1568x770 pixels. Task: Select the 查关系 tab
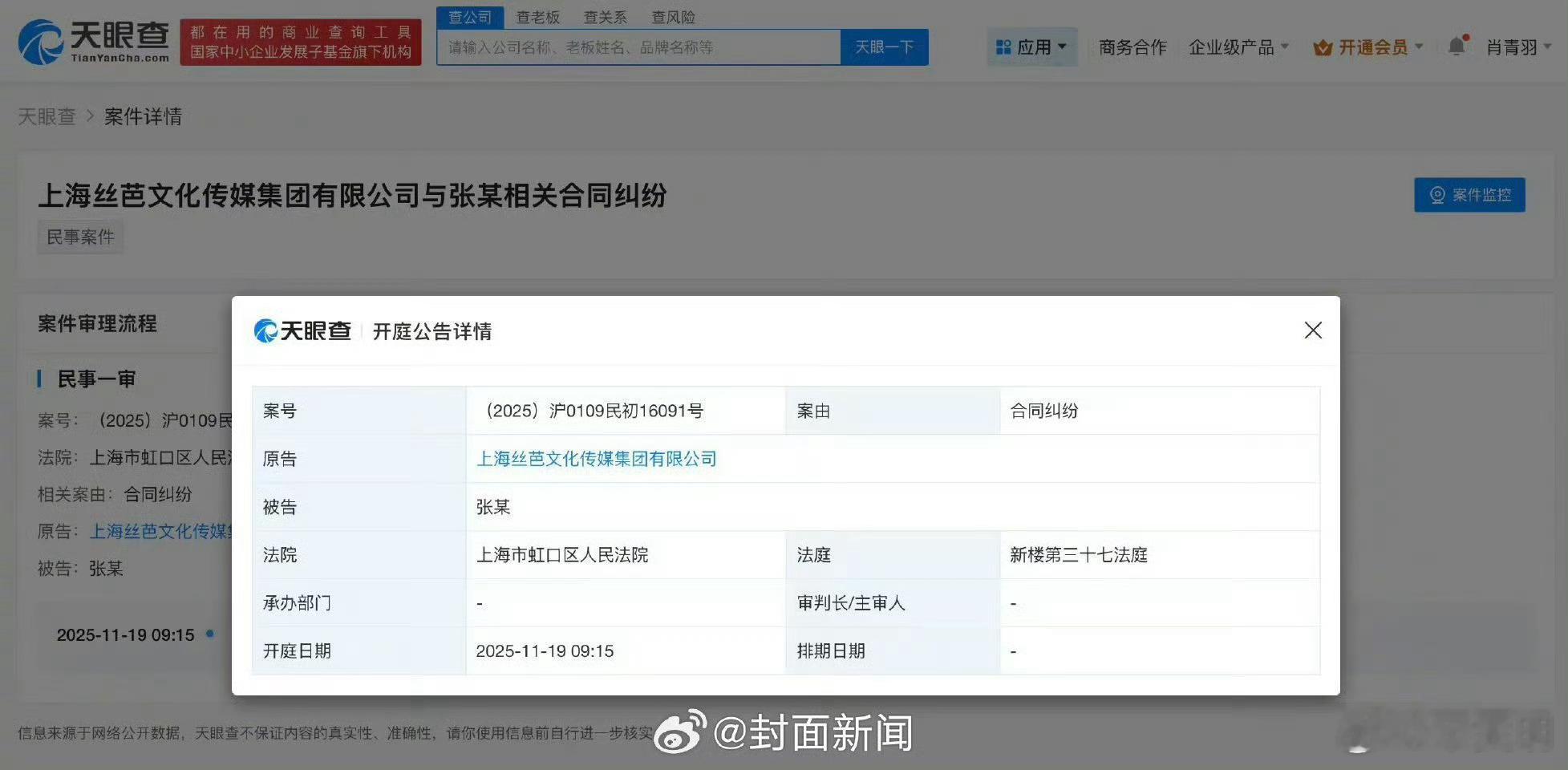[606, 17]
